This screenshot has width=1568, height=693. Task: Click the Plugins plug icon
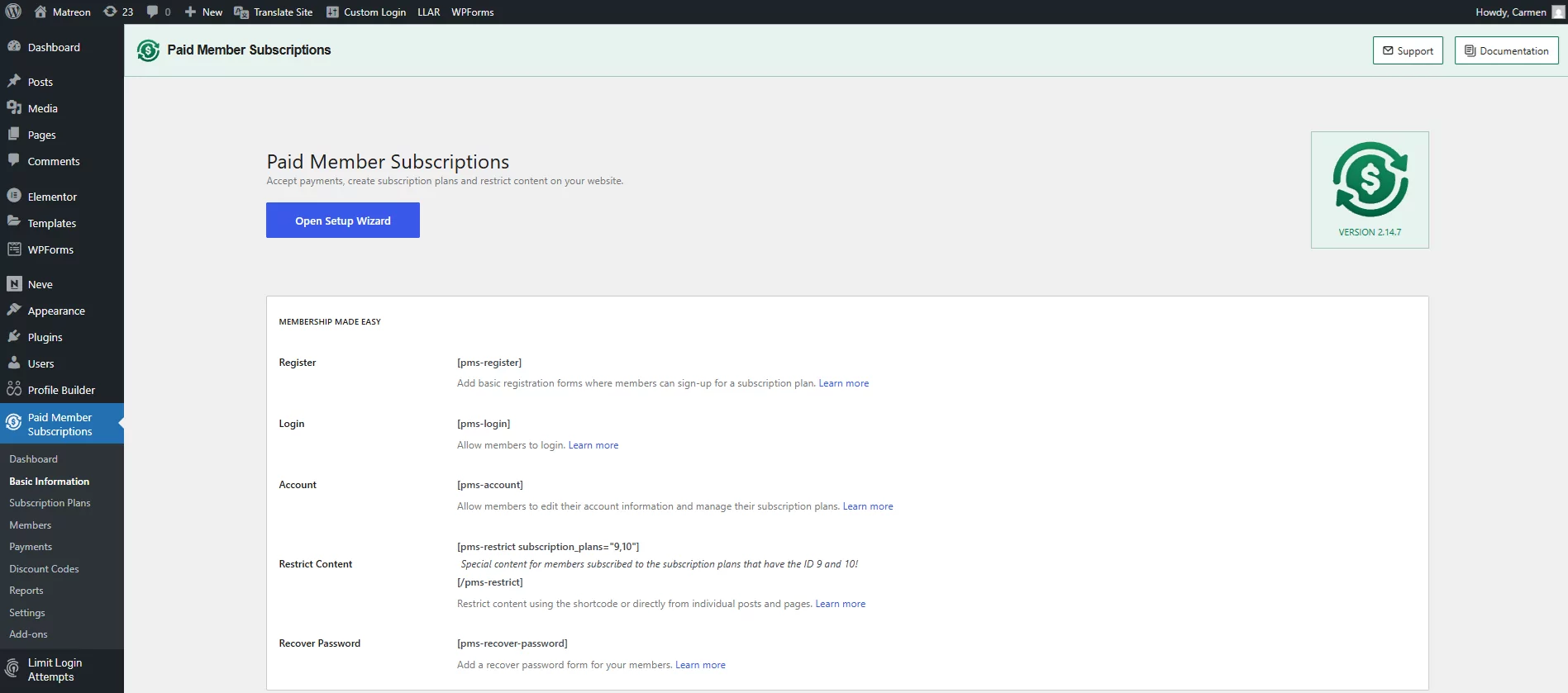pos(14,336)
